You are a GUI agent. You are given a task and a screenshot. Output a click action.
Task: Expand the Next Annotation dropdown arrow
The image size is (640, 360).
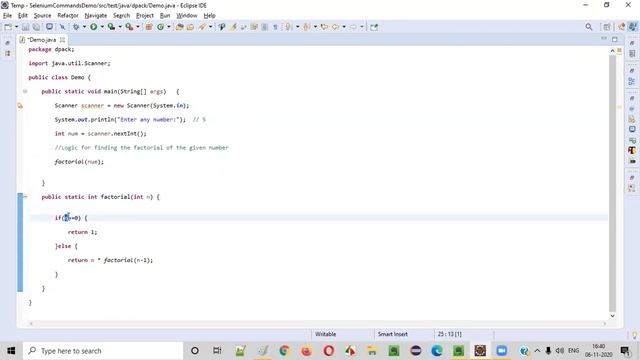coord(297,27)
